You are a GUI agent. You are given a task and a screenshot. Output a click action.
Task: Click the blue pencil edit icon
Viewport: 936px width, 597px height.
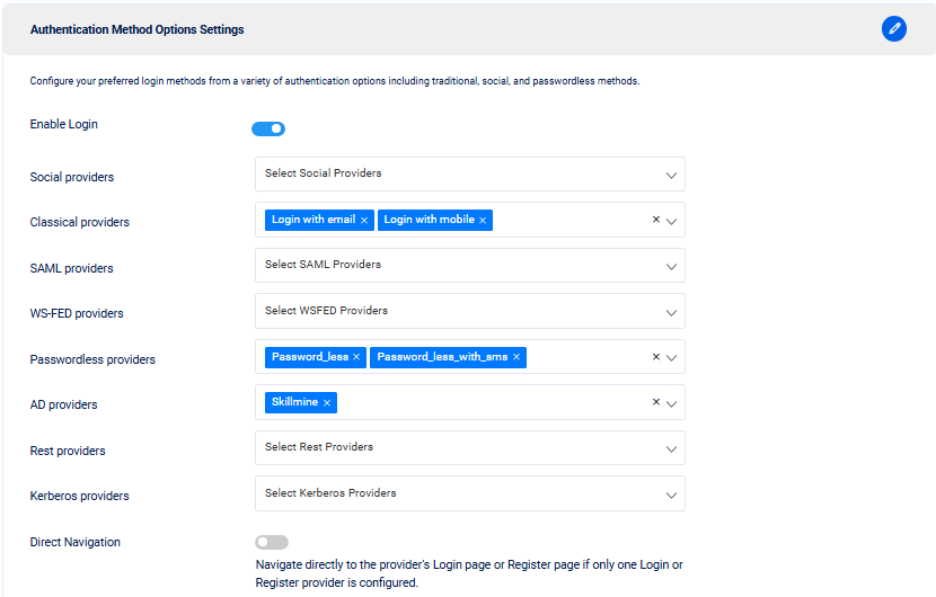point(893,29)
